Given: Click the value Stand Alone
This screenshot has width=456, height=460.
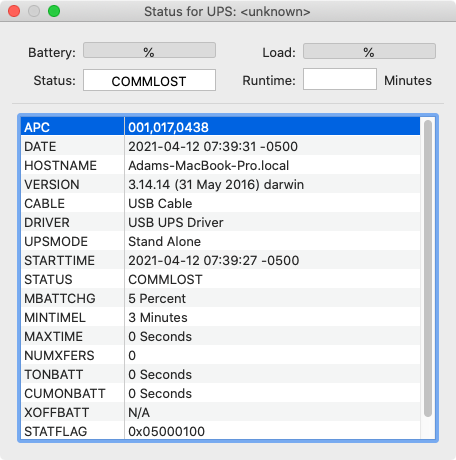Looking at the screenshot, I should [165, 241].
